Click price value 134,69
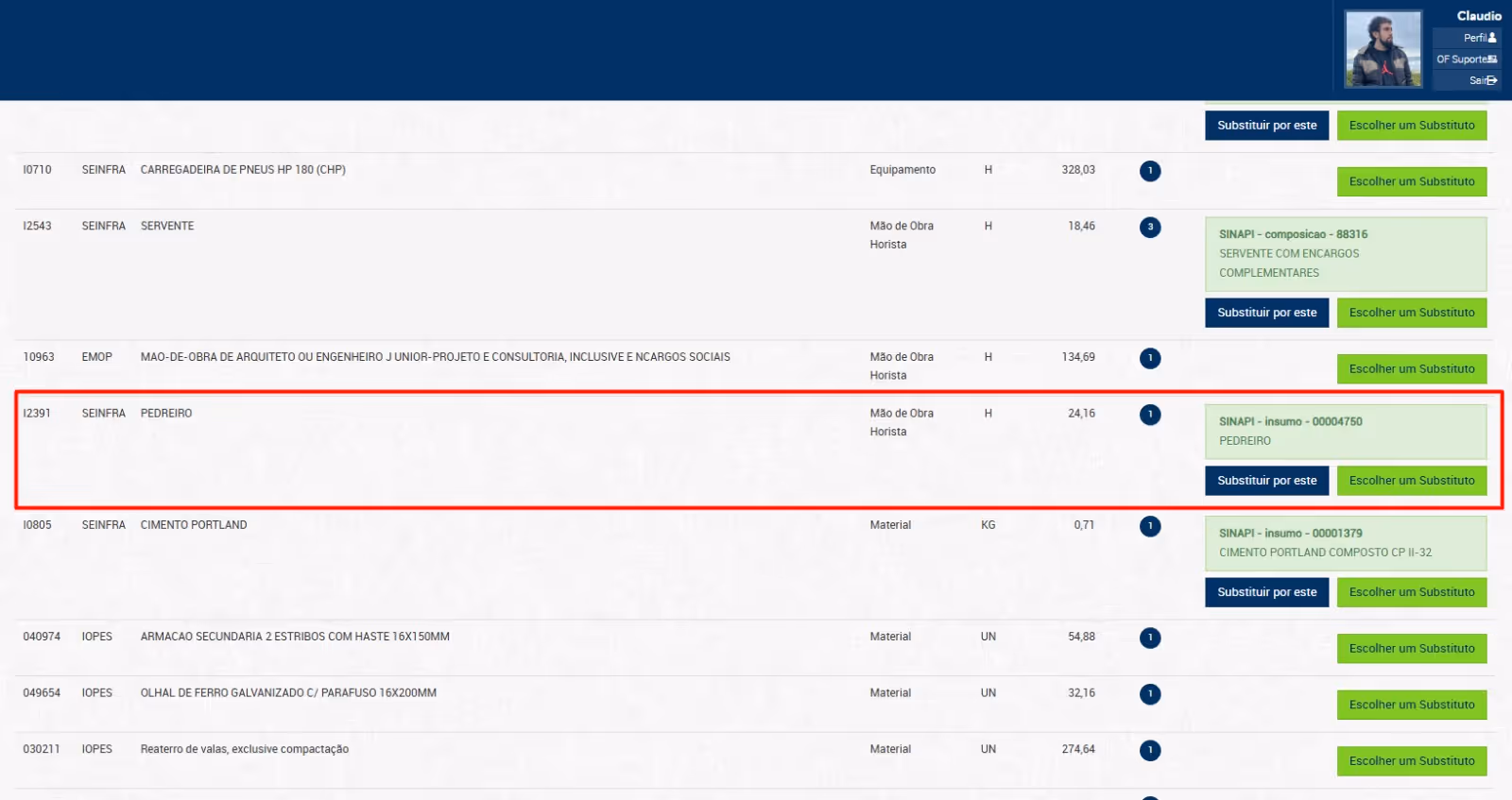 click(x=1078, y=357)
